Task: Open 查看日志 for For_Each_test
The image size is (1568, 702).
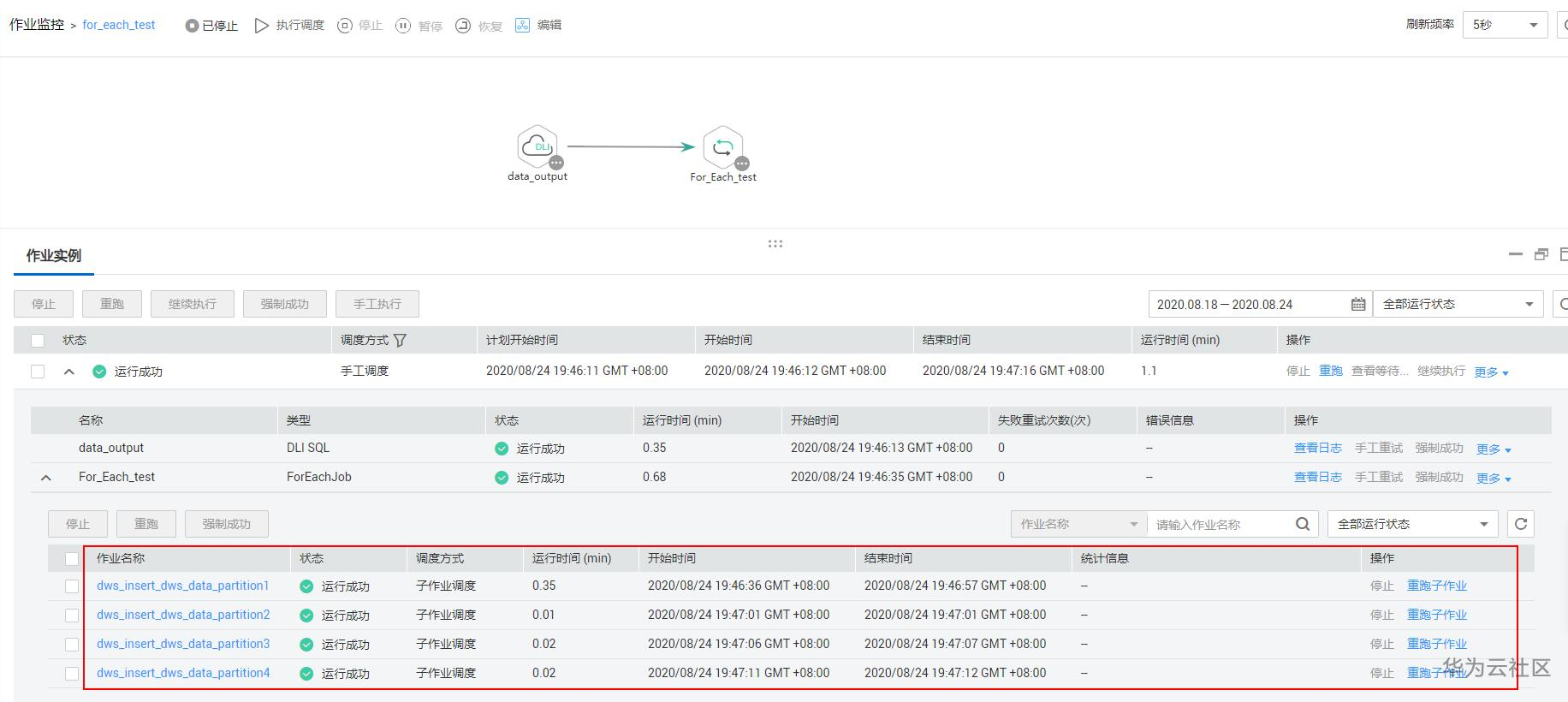Action: 1318,477
